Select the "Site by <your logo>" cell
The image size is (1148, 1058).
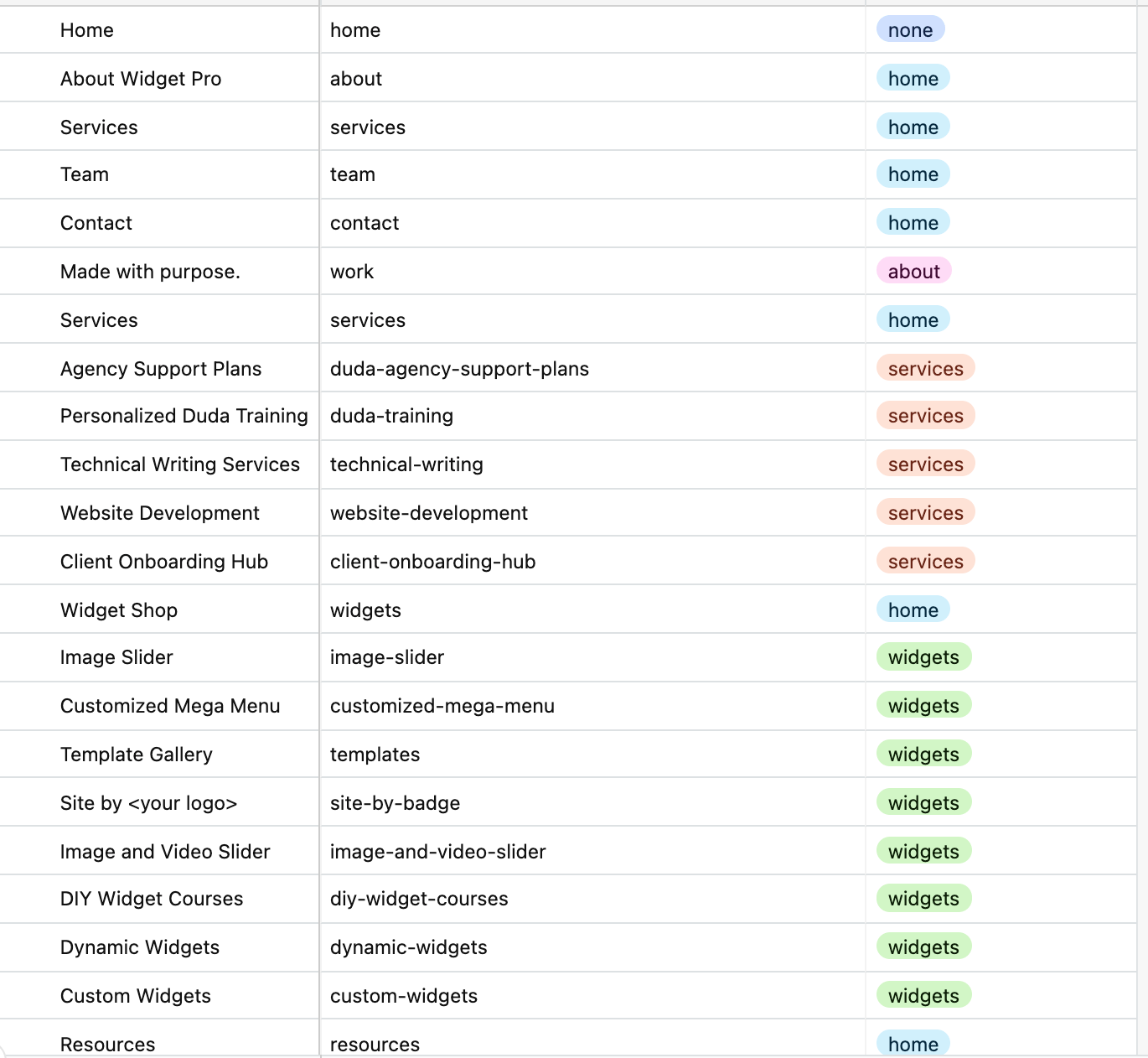(149, 803)
